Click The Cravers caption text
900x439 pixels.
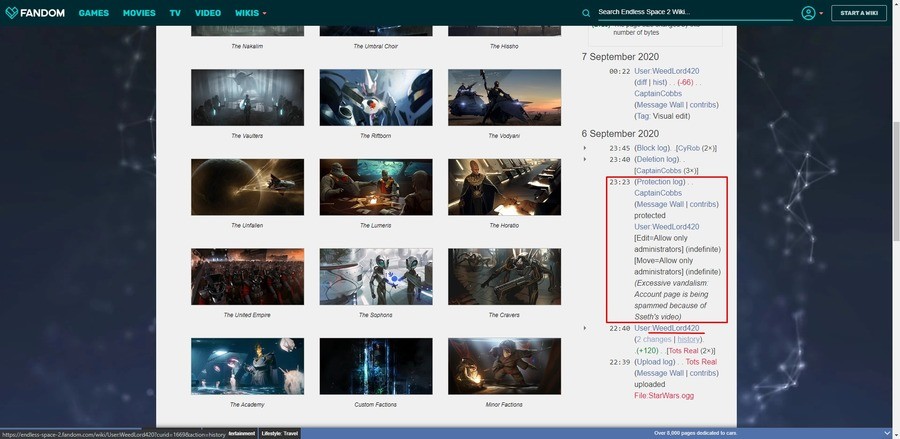505,315
